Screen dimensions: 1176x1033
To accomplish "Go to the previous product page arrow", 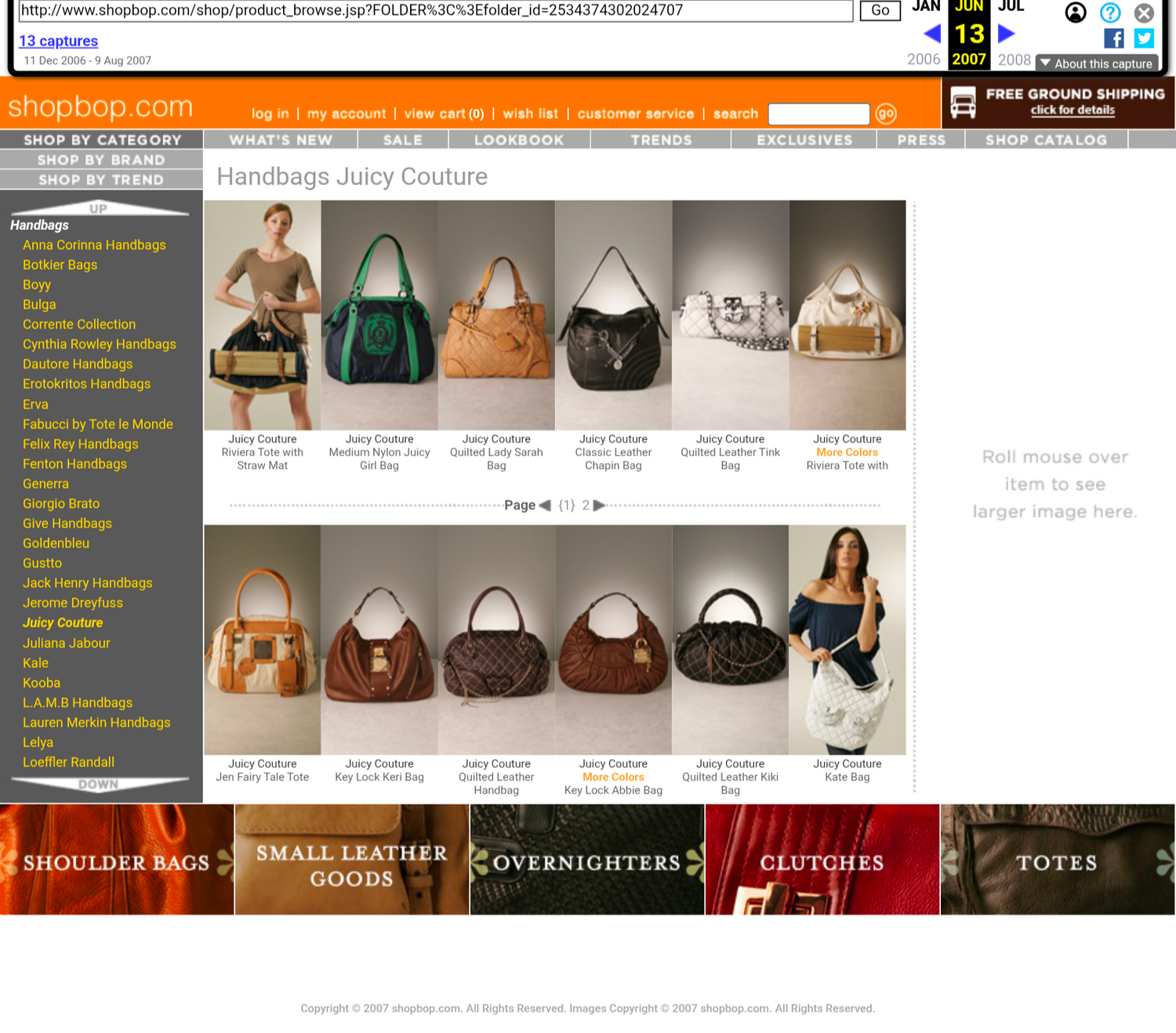I will click(545, 506).
